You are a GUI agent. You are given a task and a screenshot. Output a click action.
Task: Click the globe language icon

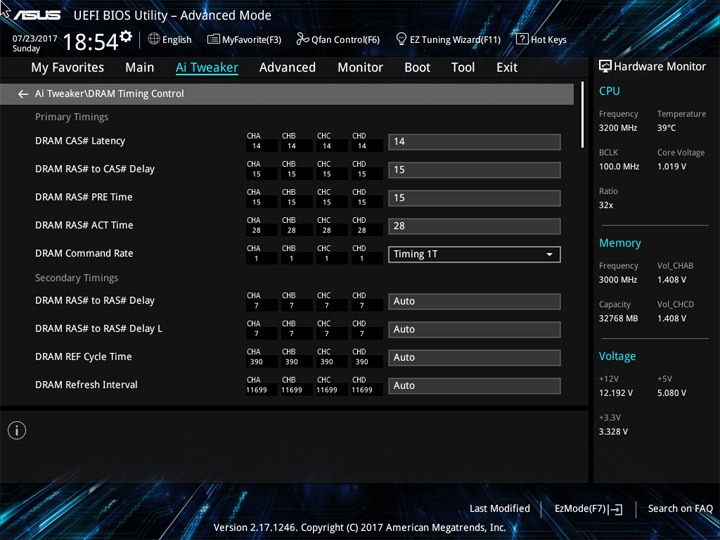(154, 40)
